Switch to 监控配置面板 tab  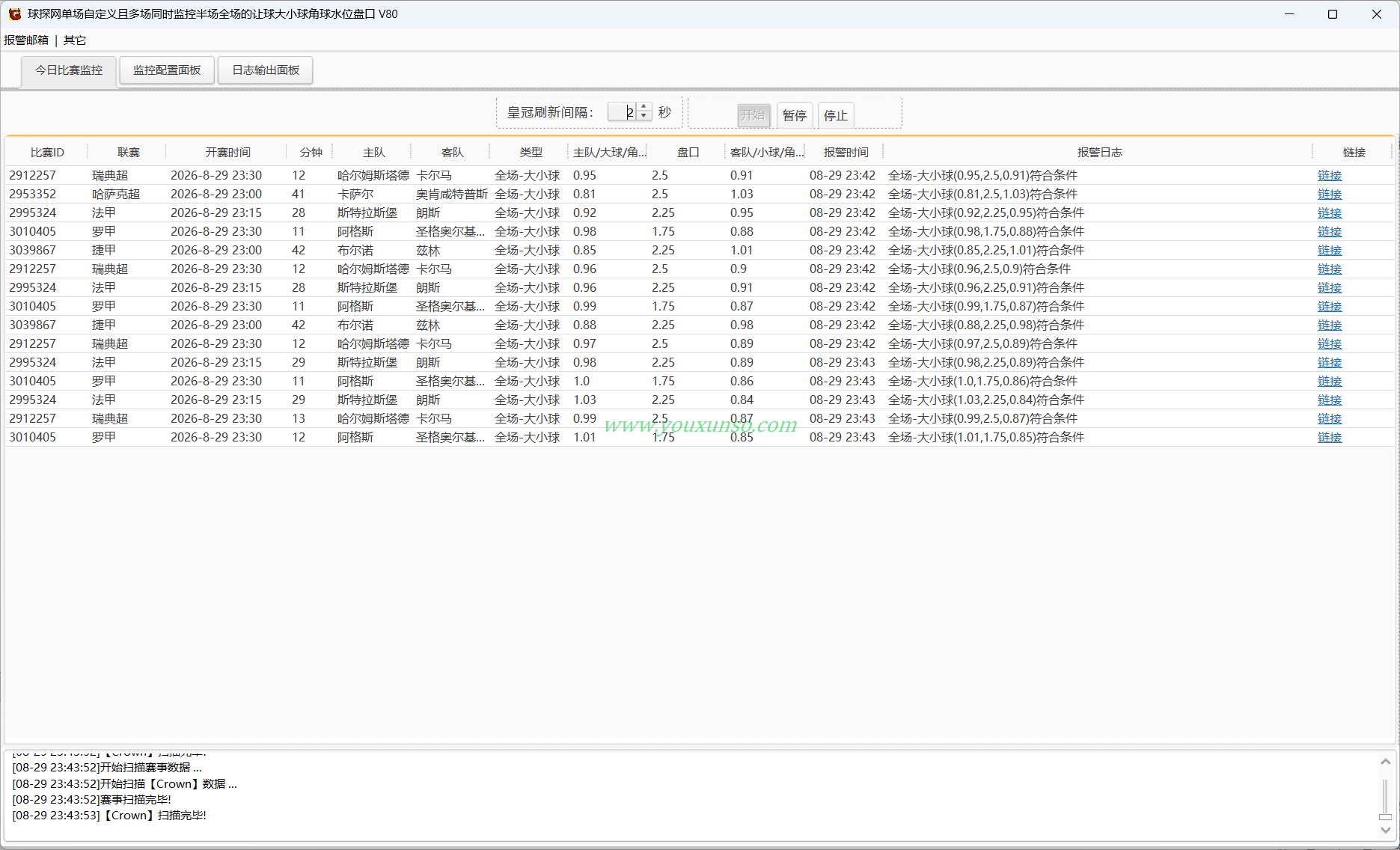pos(167,70)
